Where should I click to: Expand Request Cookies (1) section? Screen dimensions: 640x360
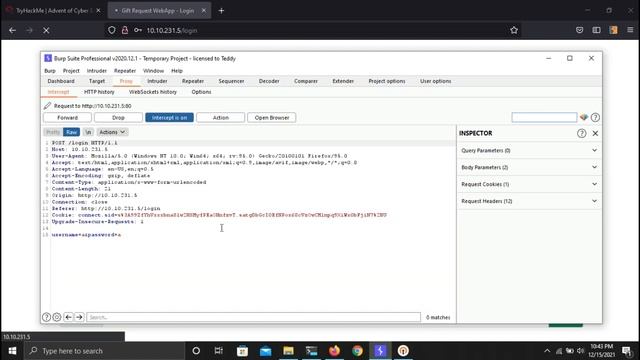pyautogui.click(x=529, y=184)
